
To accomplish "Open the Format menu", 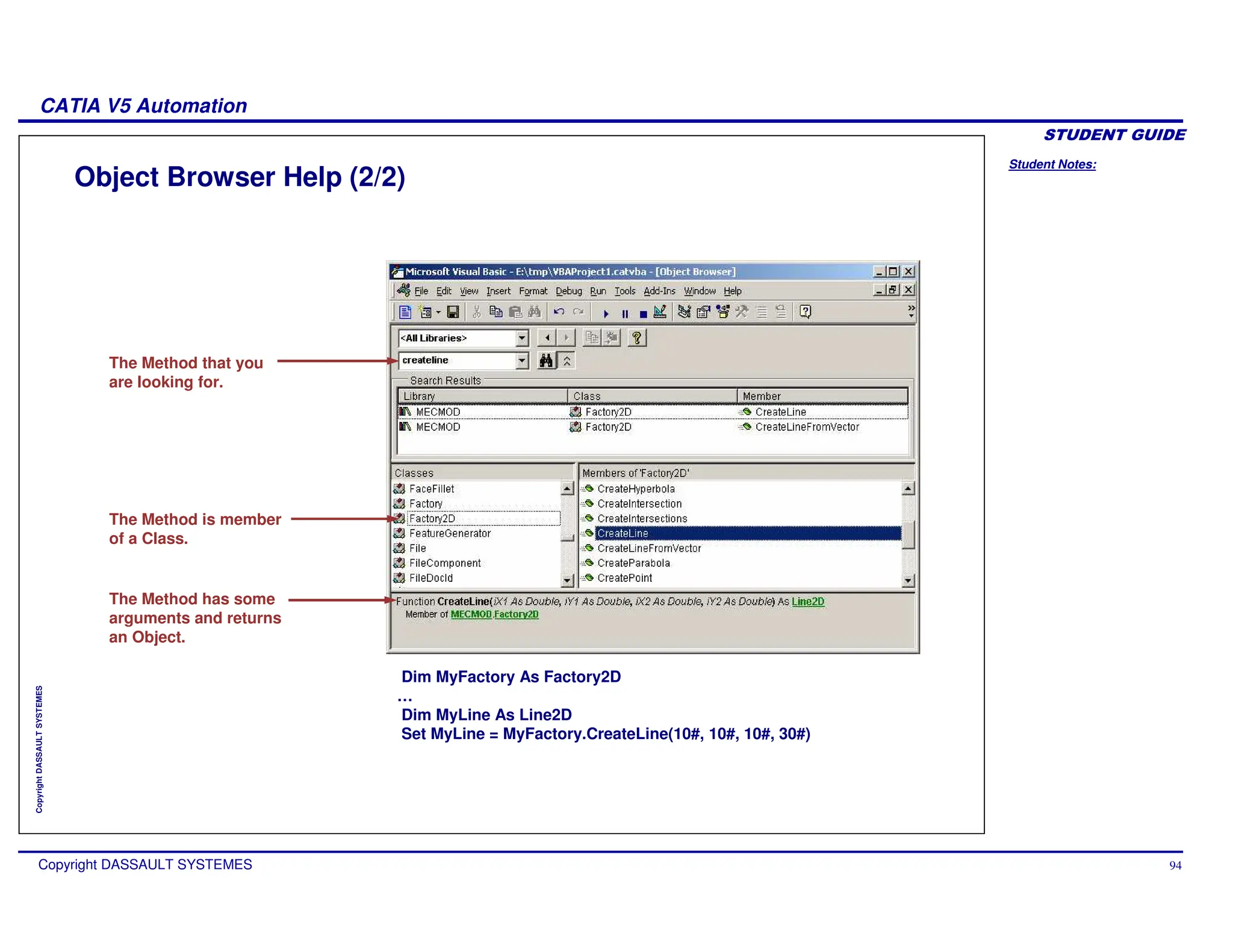I will pyautogui.click(x=533, y=291).
